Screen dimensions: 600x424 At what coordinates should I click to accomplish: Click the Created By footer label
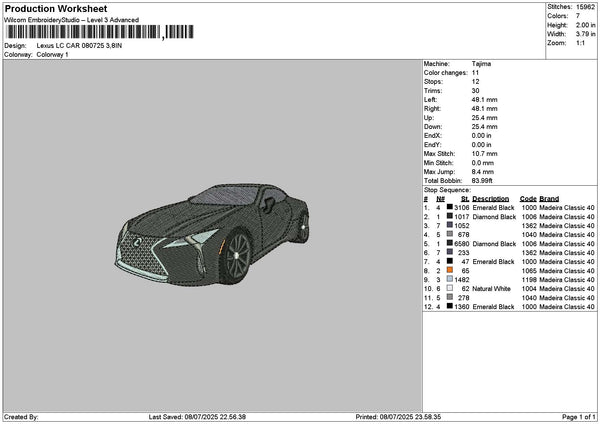(x=21, y=417)
